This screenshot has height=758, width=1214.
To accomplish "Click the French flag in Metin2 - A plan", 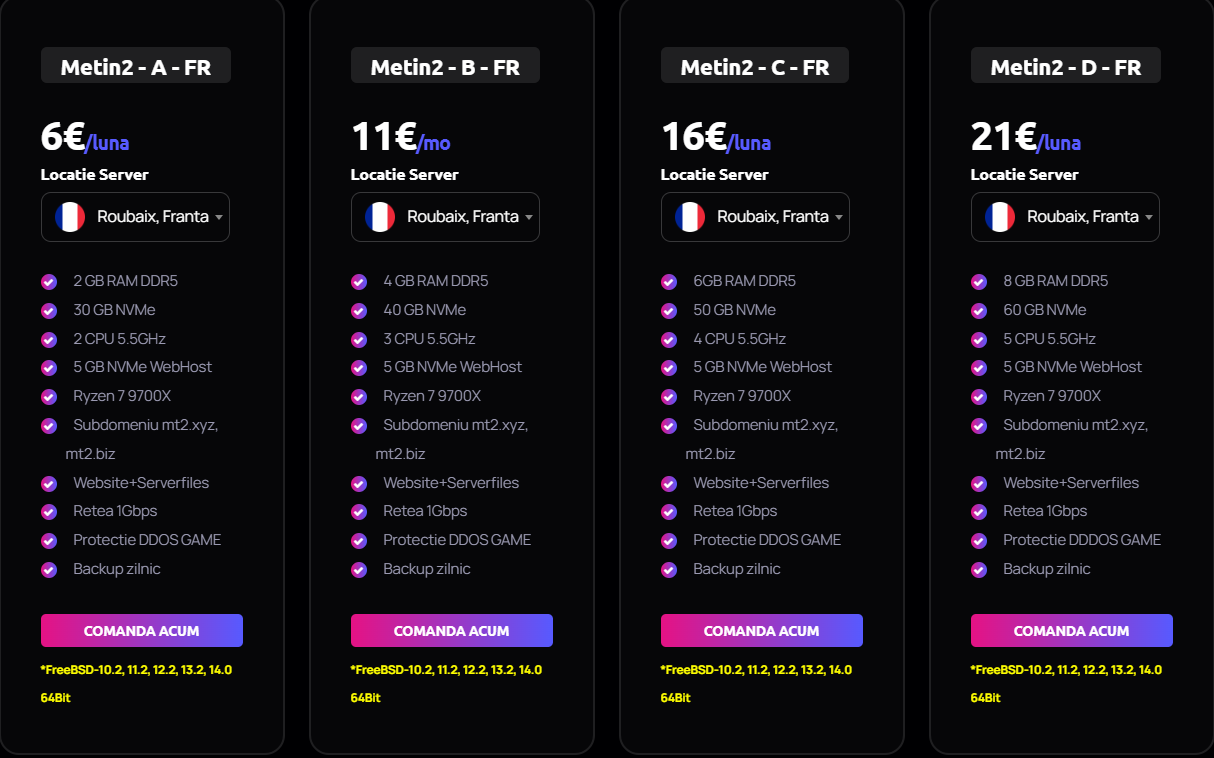I will pos(70,217).
